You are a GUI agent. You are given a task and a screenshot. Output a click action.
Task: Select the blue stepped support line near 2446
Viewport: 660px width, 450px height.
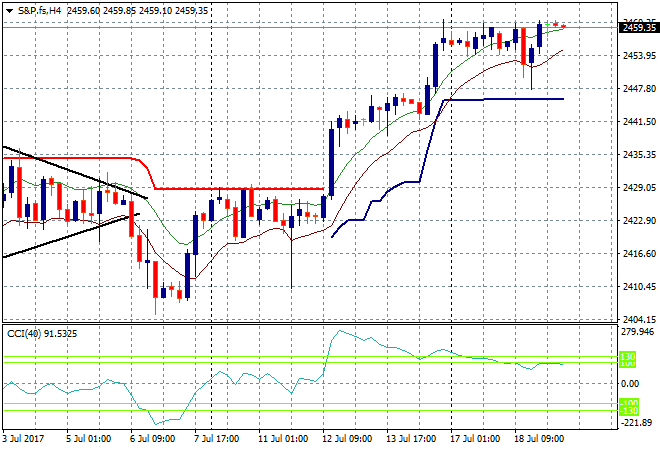click(x=503, y=99)
